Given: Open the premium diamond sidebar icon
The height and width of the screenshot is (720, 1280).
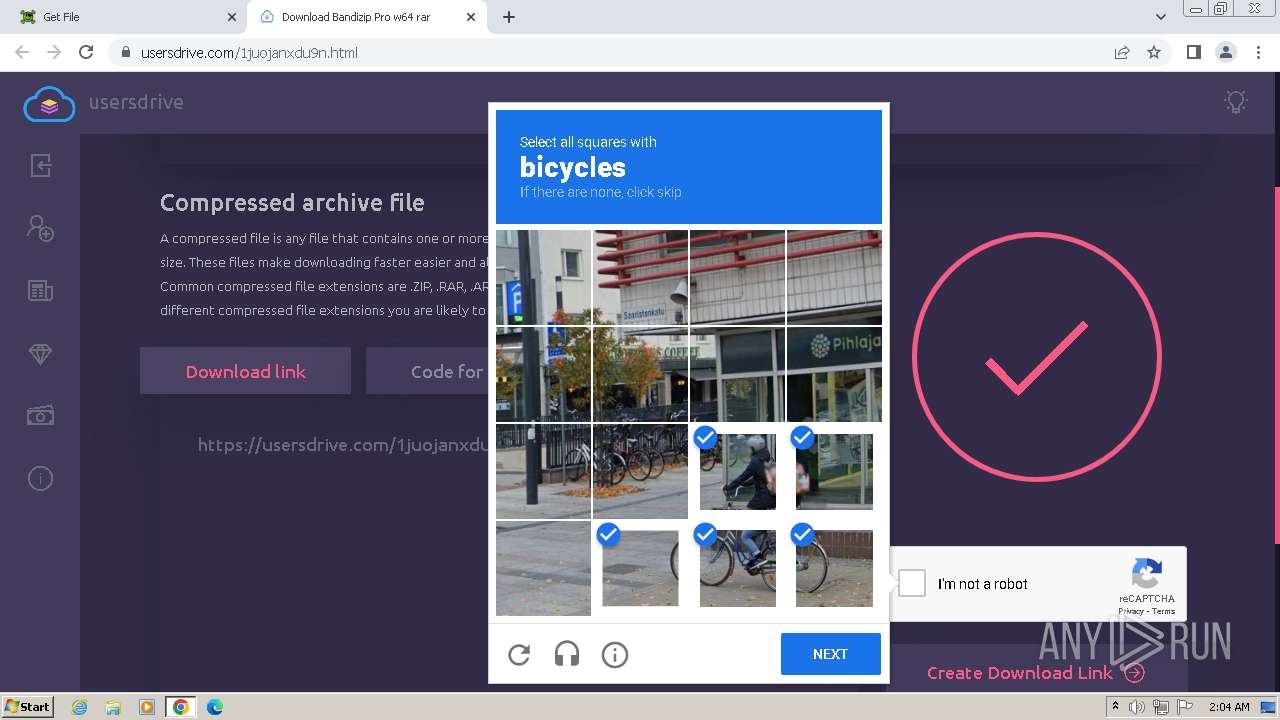Looking at the screenshot, I should (x=40, y=354).
